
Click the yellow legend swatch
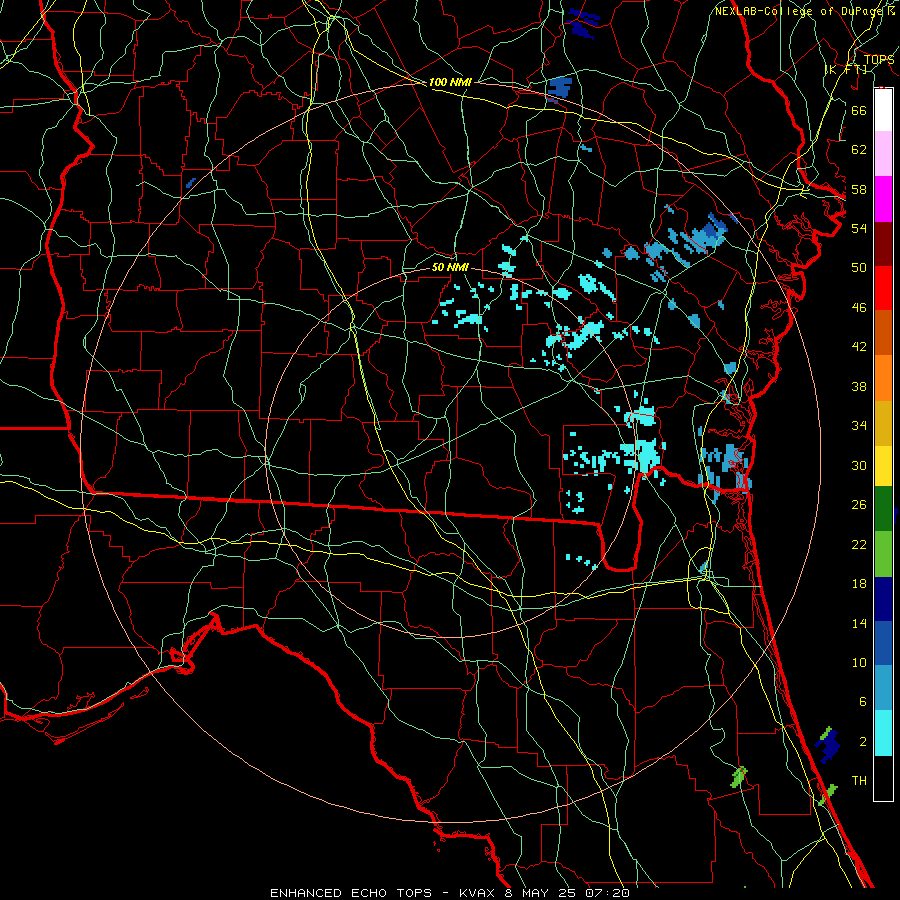pyautogui.click(x=883, y=466)
